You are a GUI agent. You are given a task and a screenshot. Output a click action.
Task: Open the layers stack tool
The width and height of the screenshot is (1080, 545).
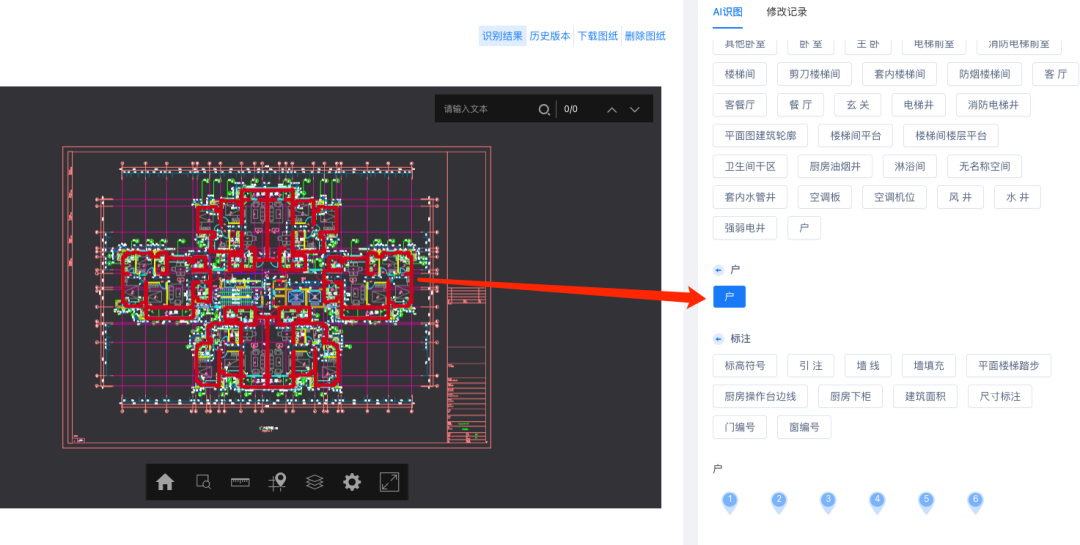[x=315, y=482]
